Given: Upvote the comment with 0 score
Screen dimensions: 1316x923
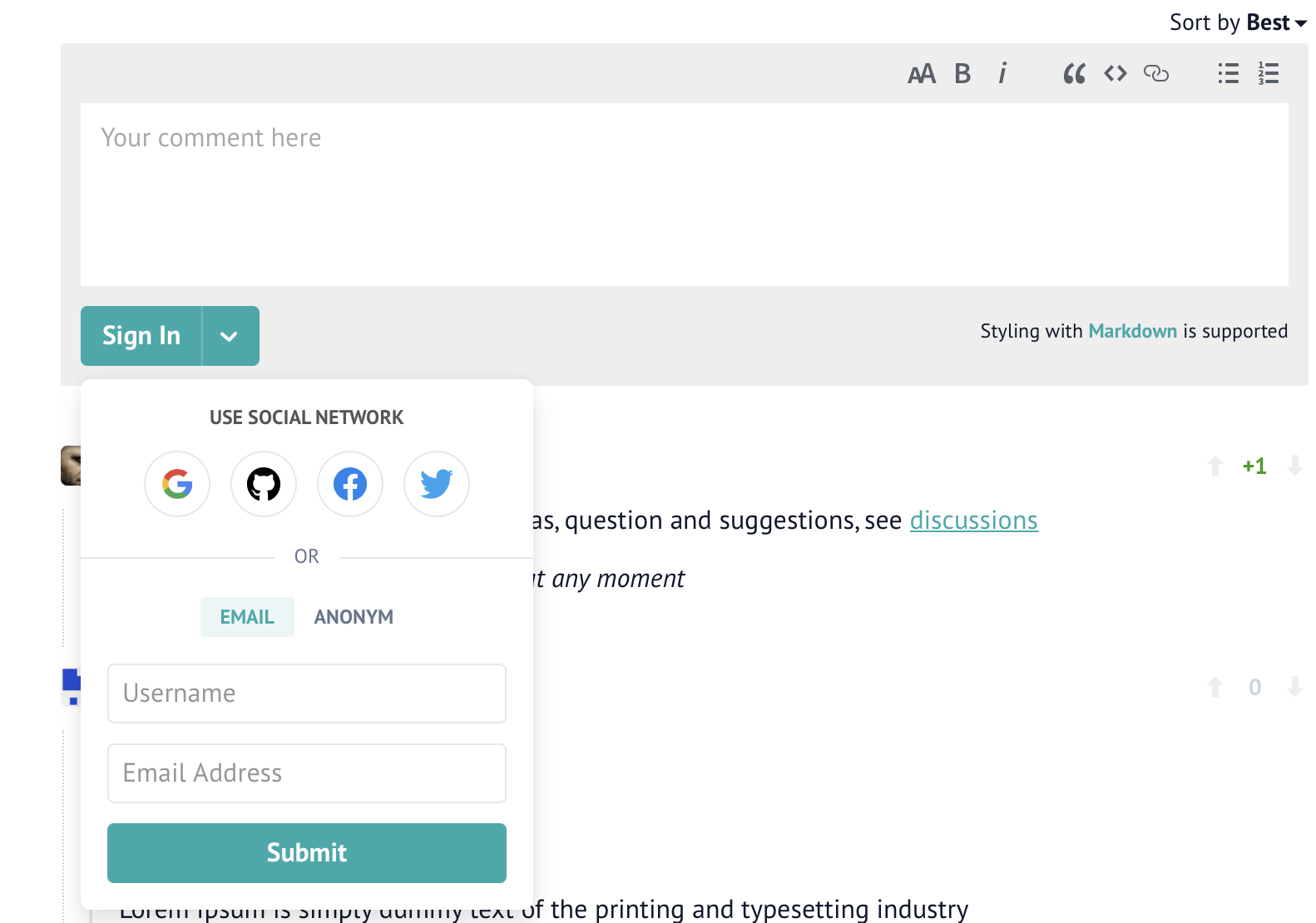Looking at the screenshot, I should click(x=1215, y=687).
